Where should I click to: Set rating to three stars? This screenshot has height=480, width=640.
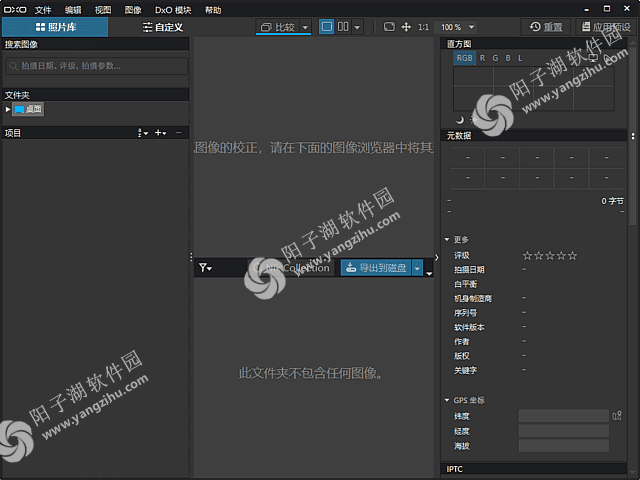click(550, 256)
